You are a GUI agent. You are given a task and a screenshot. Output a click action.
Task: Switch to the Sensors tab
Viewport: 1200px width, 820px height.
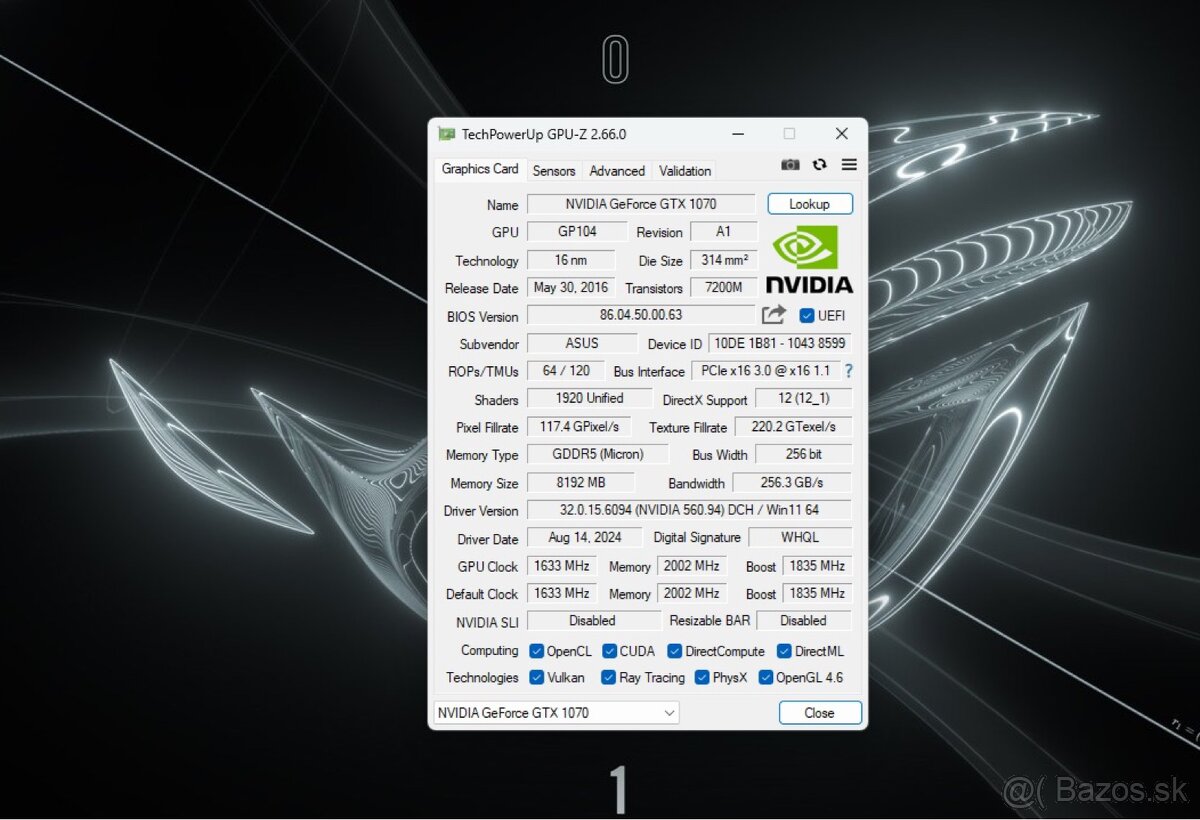point(554,171)
